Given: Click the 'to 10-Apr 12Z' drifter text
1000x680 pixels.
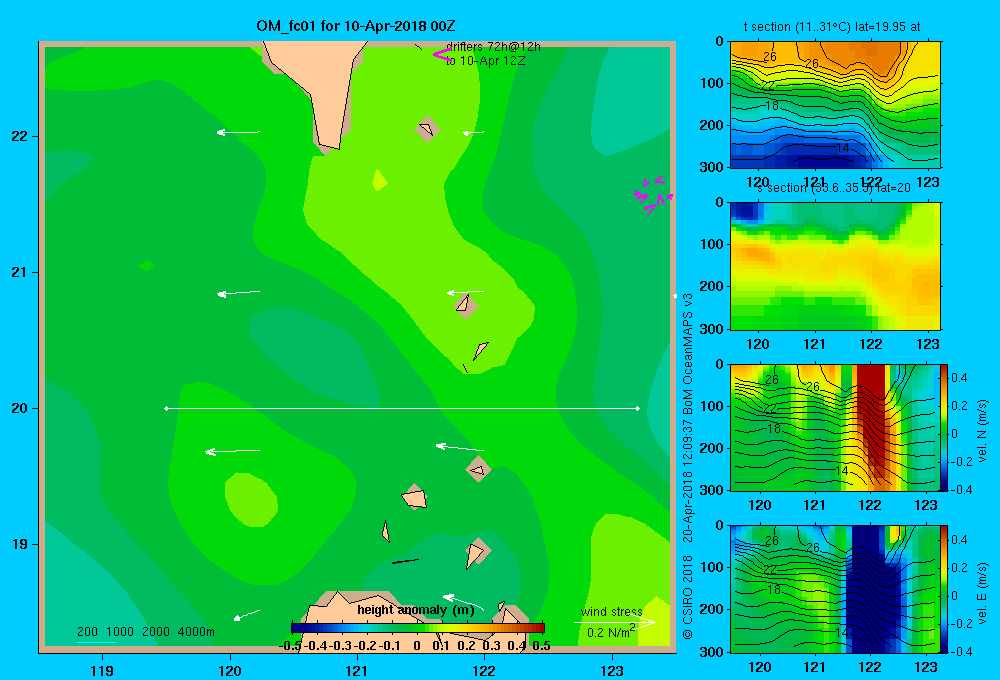Looking at the screenshot, I should pyautogui.click(x=486, y=61).
